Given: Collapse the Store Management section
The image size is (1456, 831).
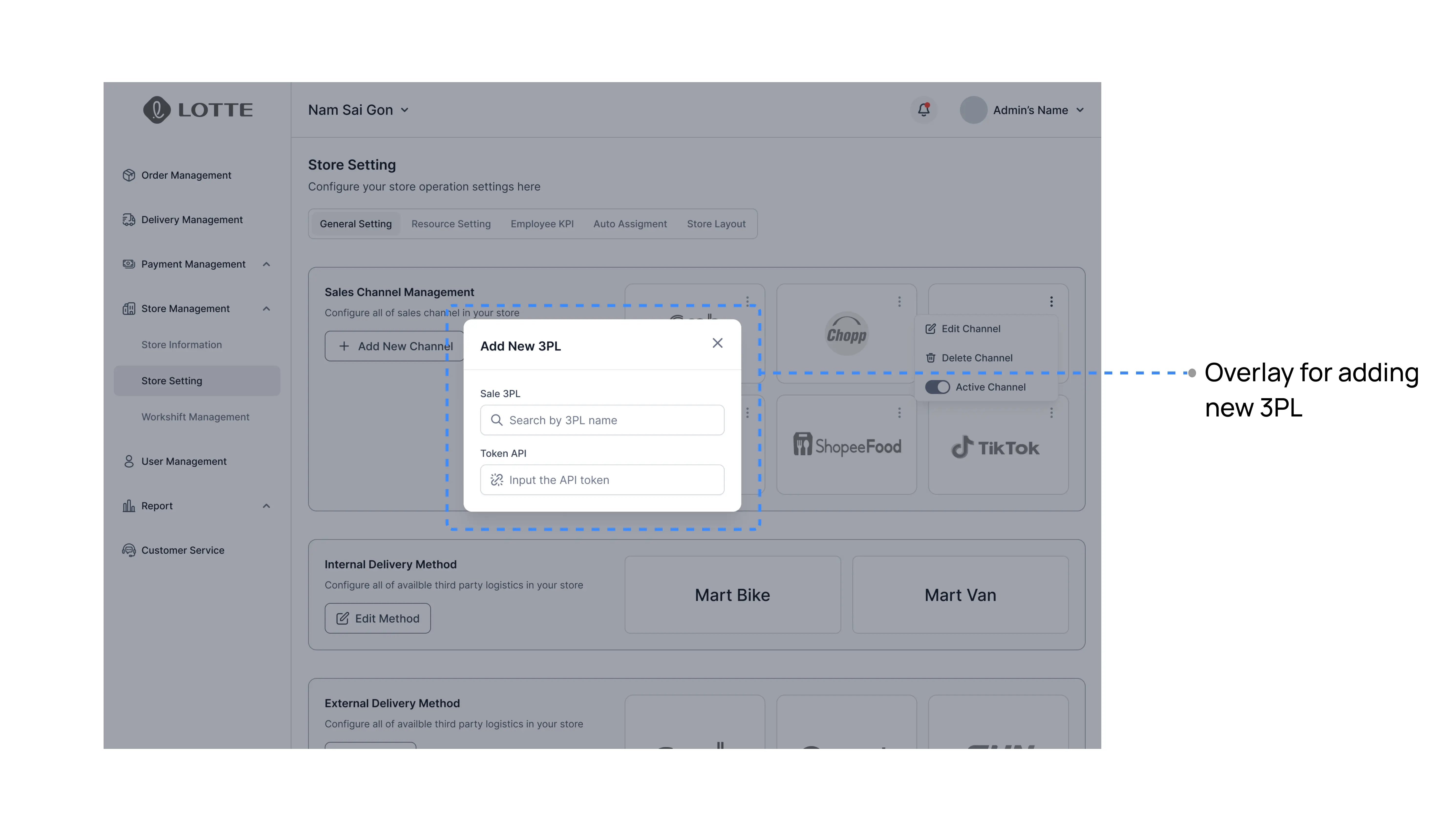Looking at the screenshot, I should click(x=266, y=308).
